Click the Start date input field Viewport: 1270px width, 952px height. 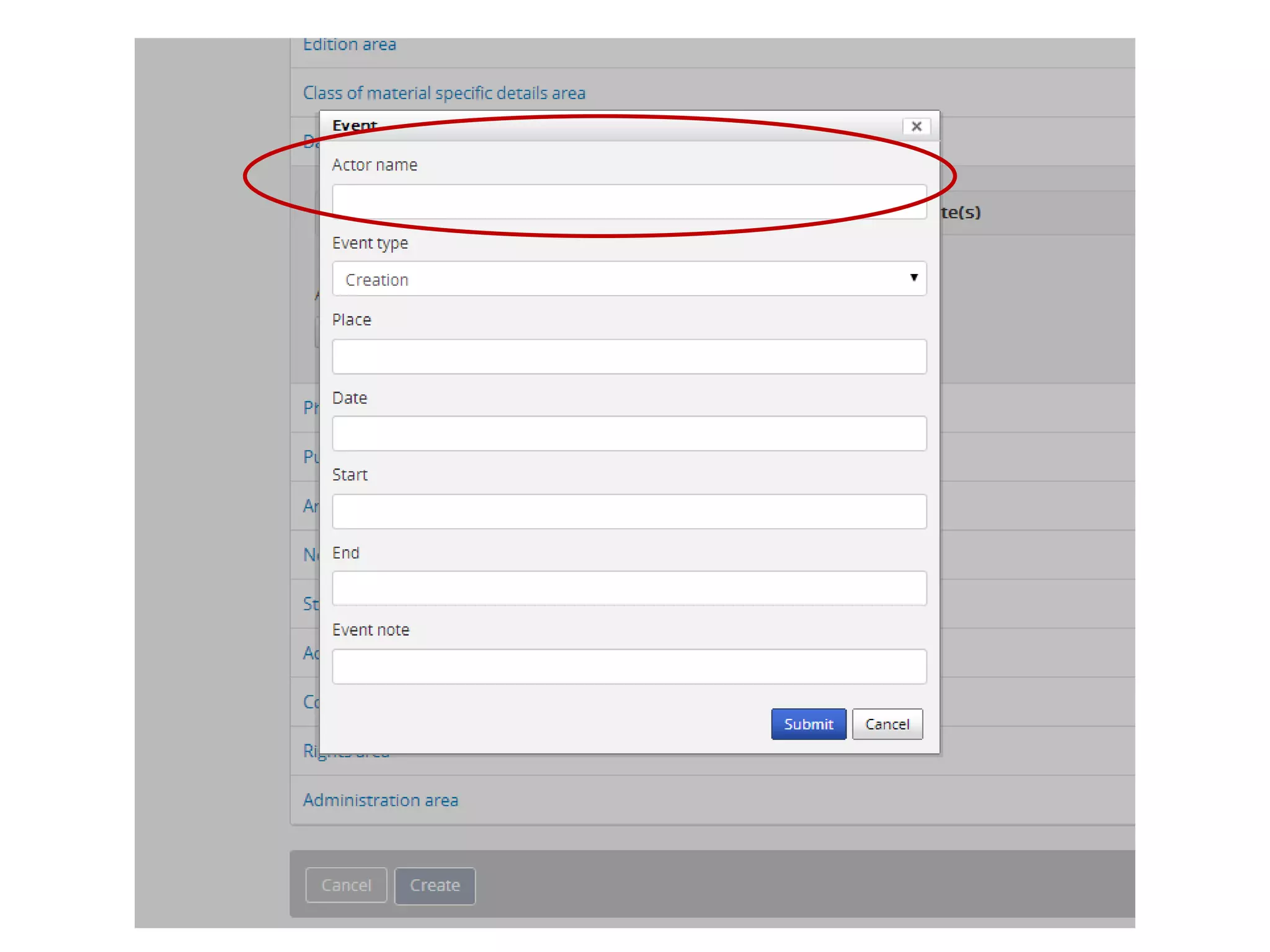click(x=629, y=511)
